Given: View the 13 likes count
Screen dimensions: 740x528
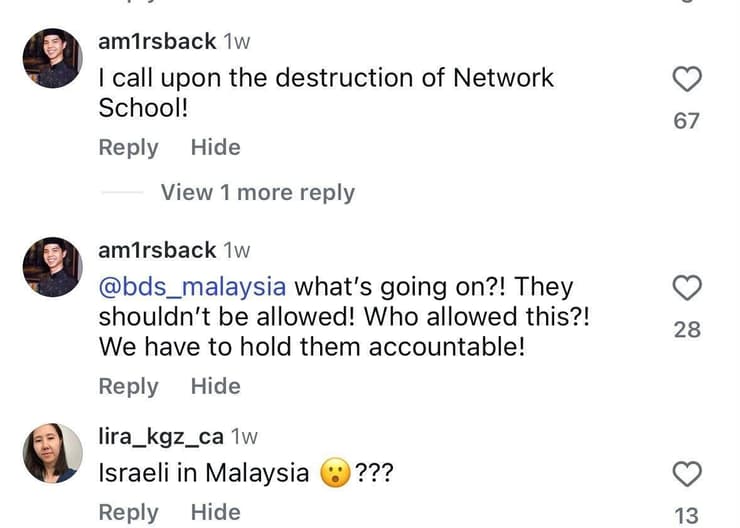Looking at the screenshot, I should (x=686, y=516).
